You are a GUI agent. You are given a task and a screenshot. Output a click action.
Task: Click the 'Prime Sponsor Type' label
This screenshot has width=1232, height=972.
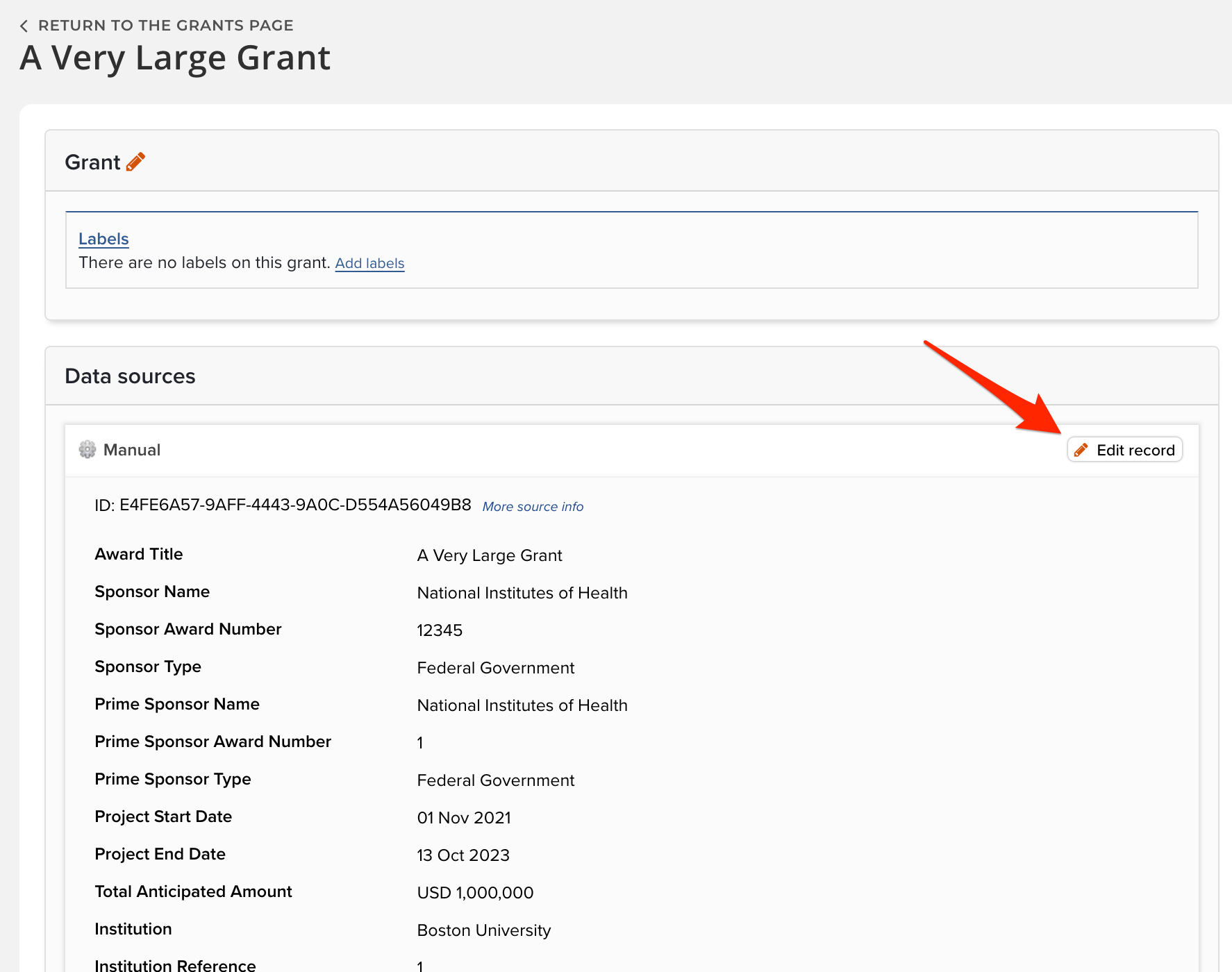173,779
